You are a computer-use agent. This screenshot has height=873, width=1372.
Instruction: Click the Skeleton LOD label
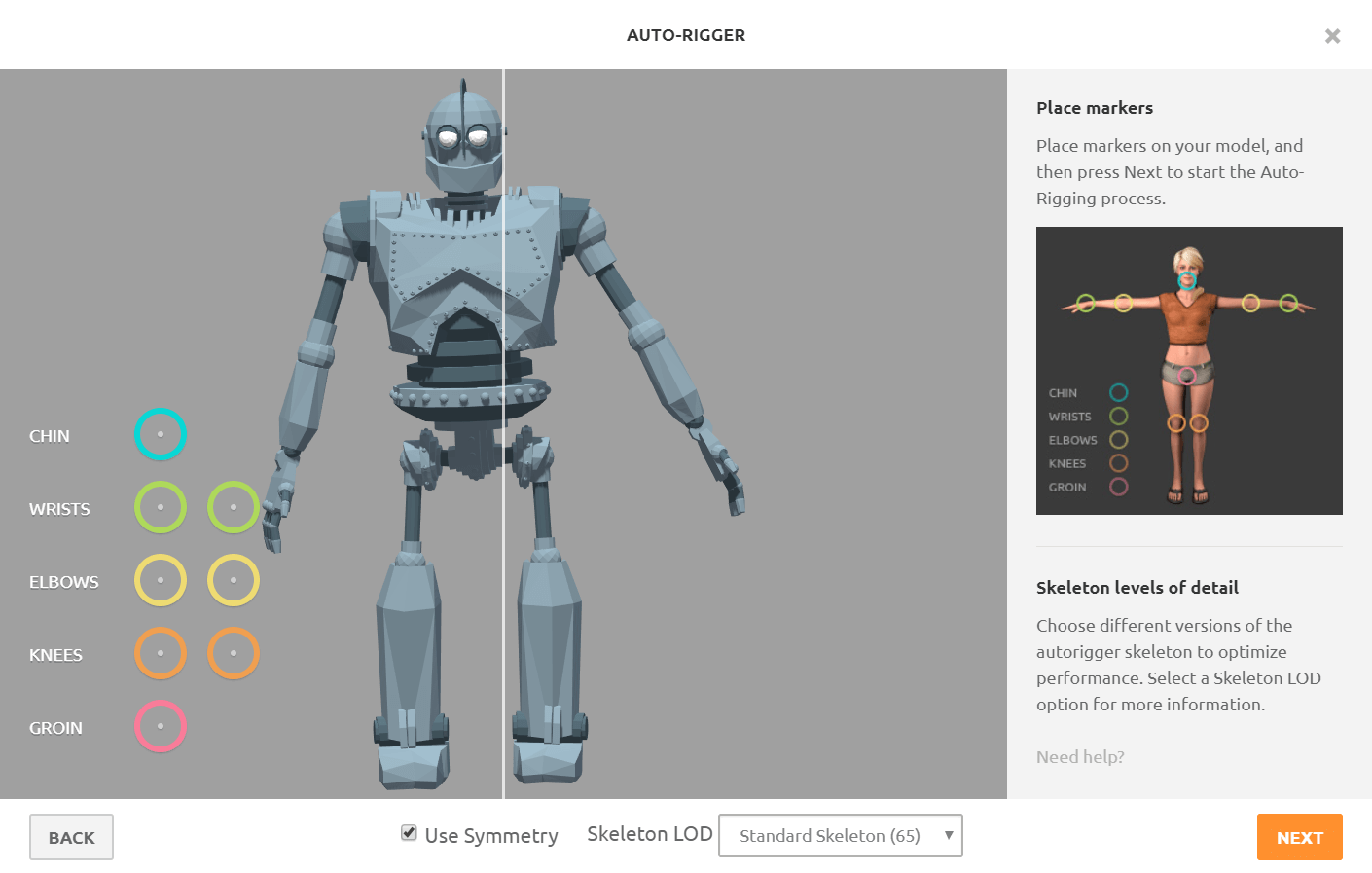tap(650, 834)
